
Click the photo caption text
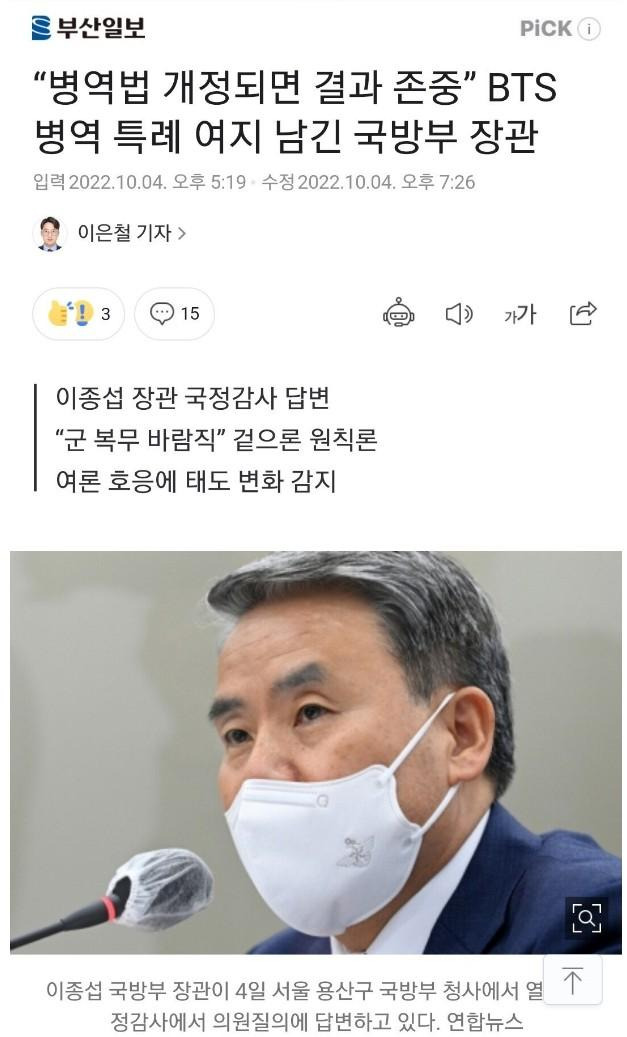(294, 1005)
